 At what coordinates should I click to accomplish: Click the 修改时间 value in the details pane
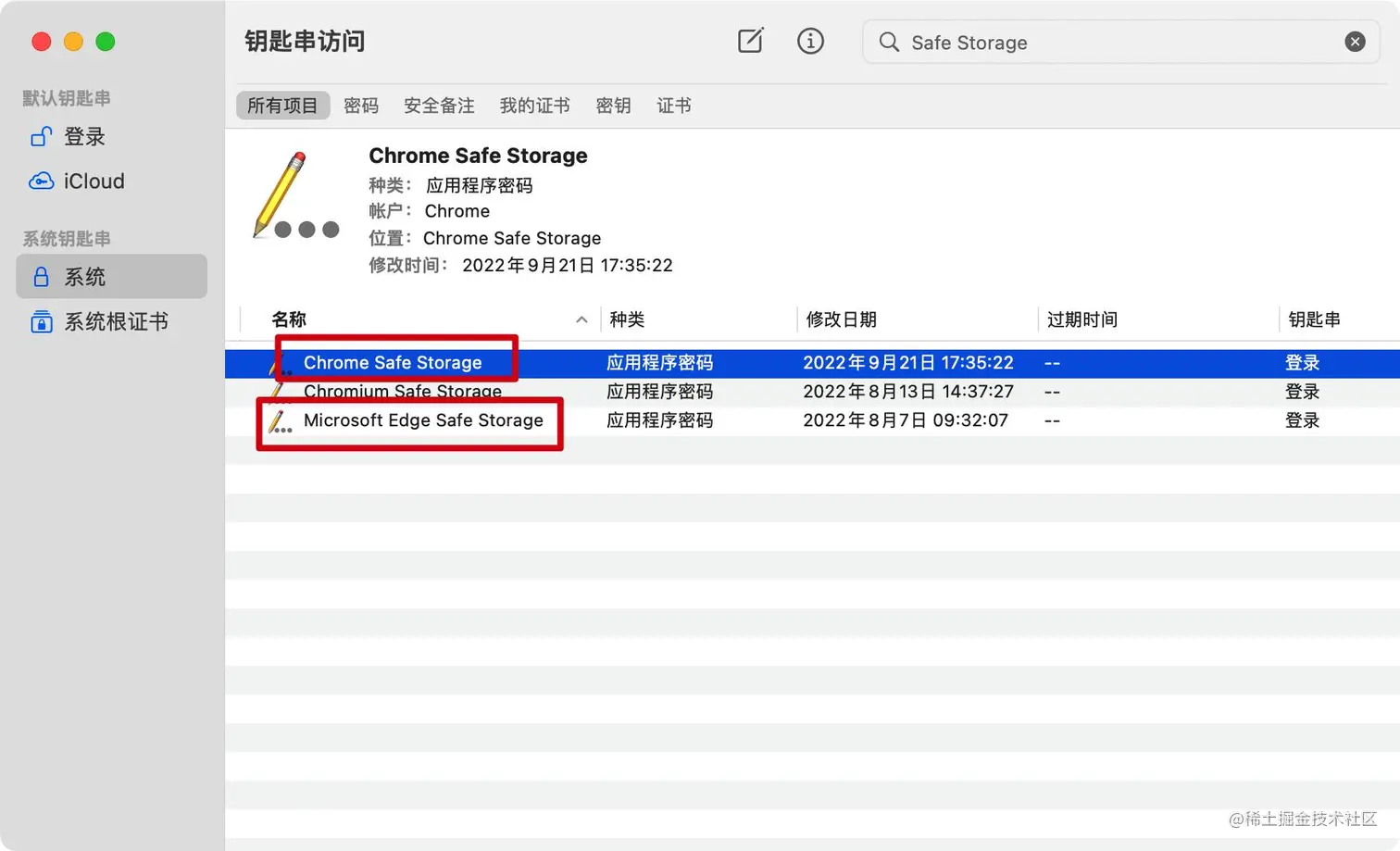click(567, 265)
